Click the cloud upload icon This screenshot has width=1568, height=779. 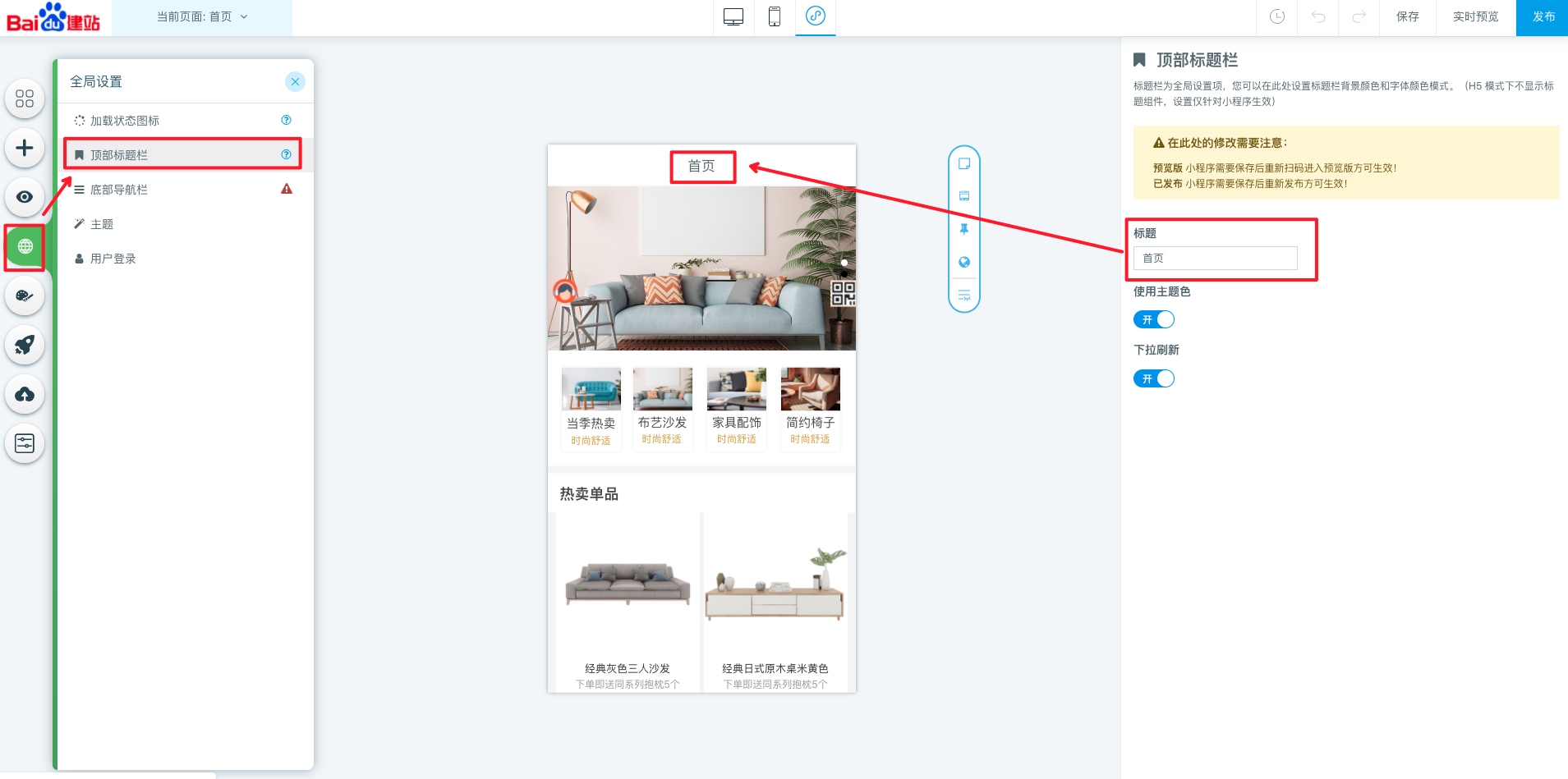coord(25,395)
